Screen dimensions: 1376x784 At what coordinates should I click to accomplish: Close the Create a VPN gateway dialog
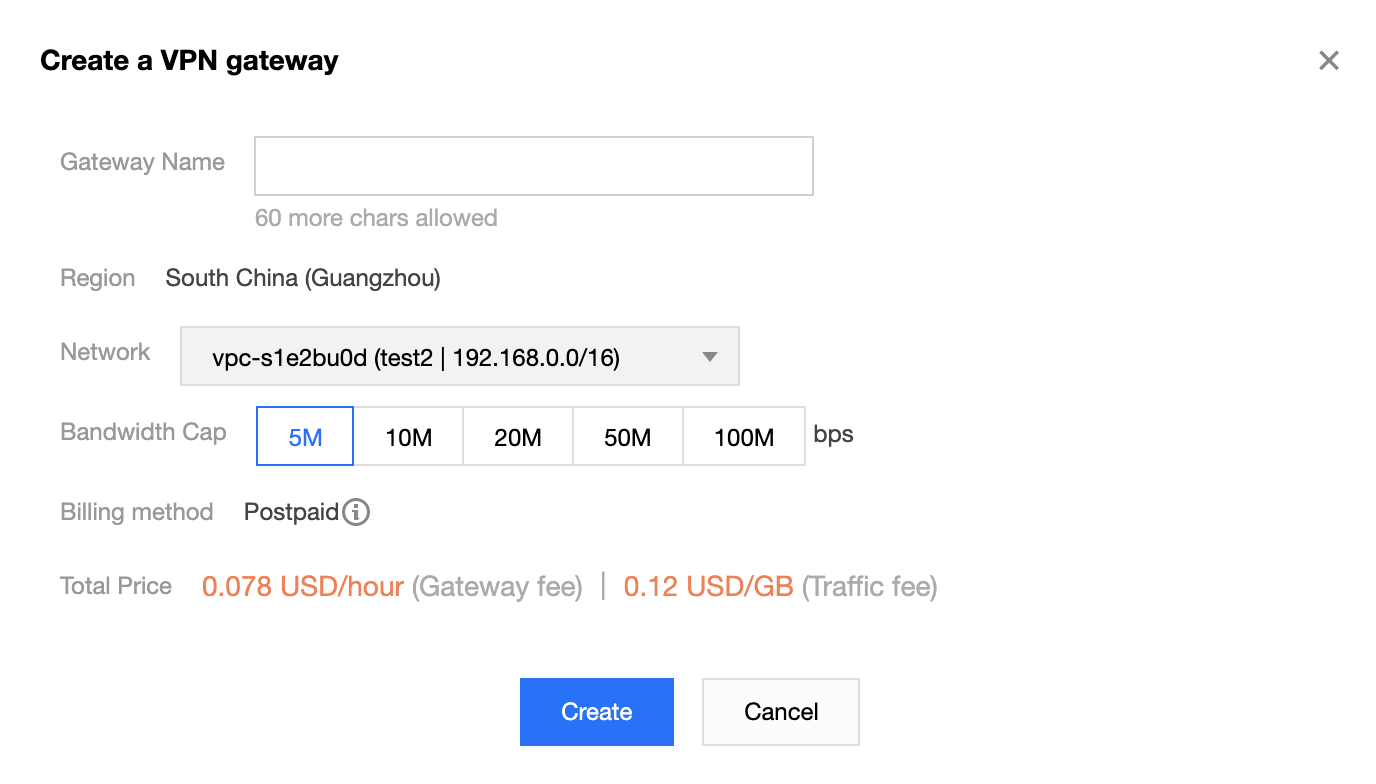[x=1328, y=61]
